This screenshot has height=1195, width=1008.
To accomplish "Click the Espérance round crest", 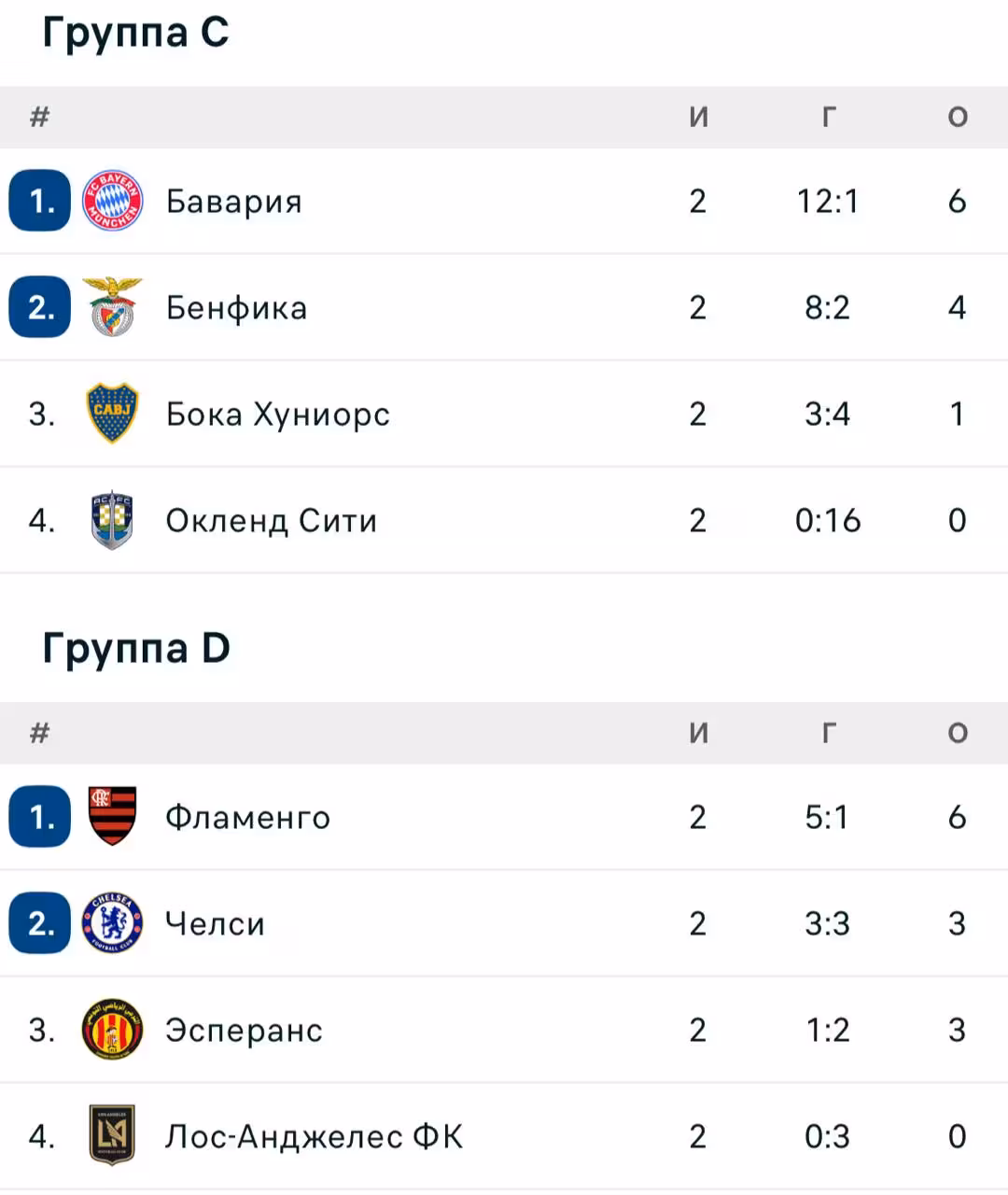I will pyautogui.click(x=112, y=1030).
